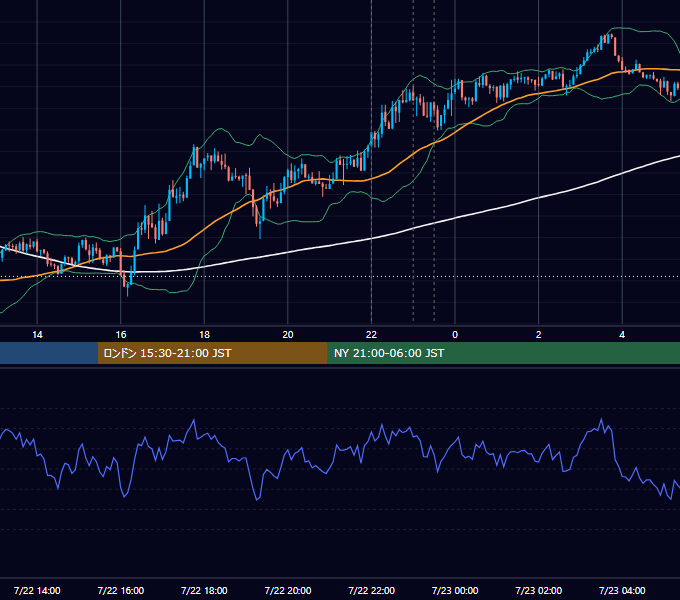Viewport: 680px width, 600px height.
Task: Click the 0 hour axis label
Action: tap(455, 335)
